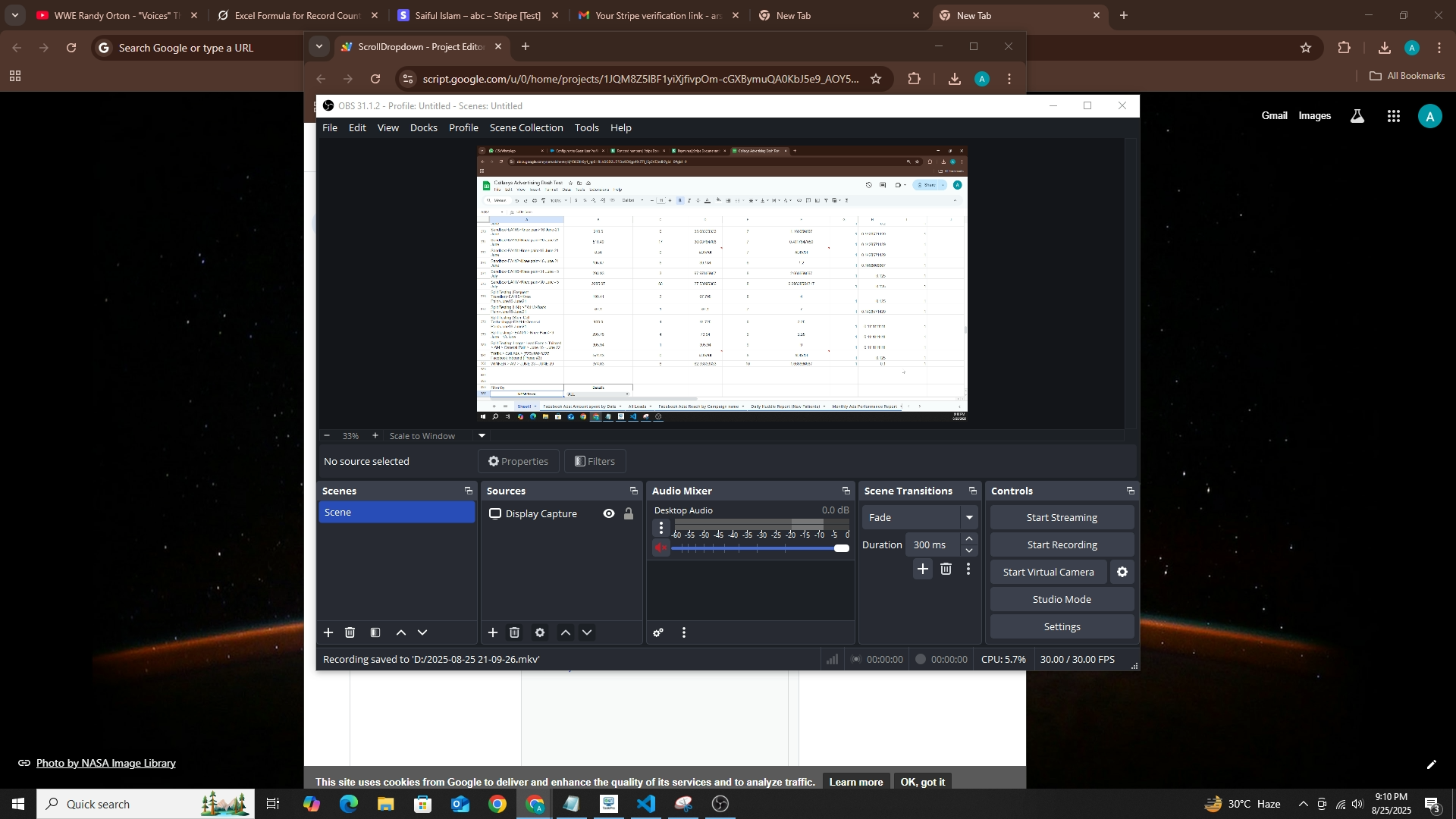Enable Studio Mode button

(1062, 599)
